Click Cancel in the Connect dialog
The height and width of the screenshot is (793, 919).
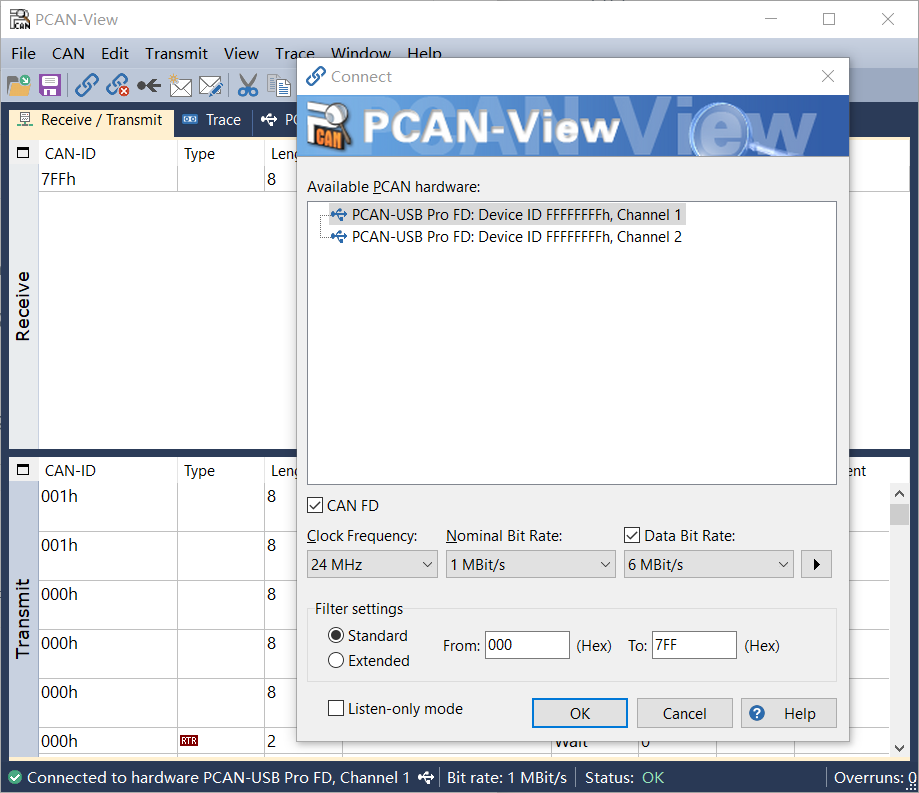[x=685, y=713]
